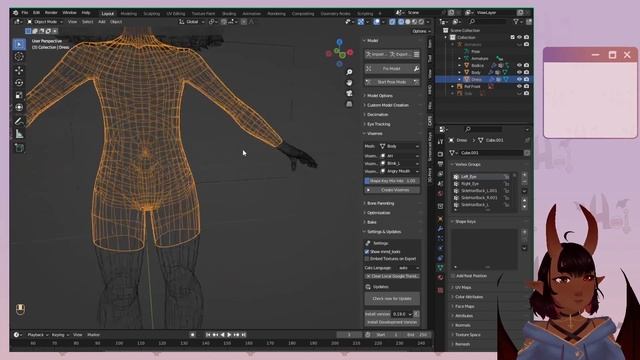
Task: Toggle Embed Textures on Export checkbox
Action: point(367,259)
